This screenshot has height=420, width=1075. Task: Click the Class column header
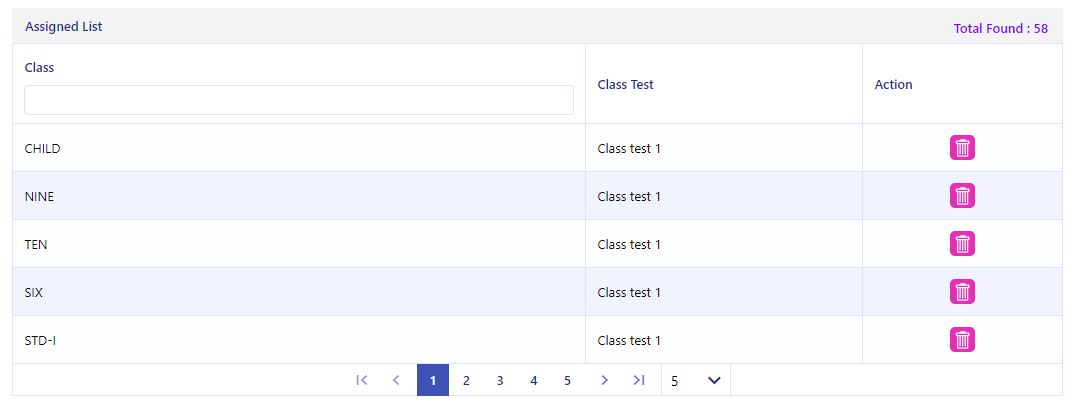[x=39, y=67]
